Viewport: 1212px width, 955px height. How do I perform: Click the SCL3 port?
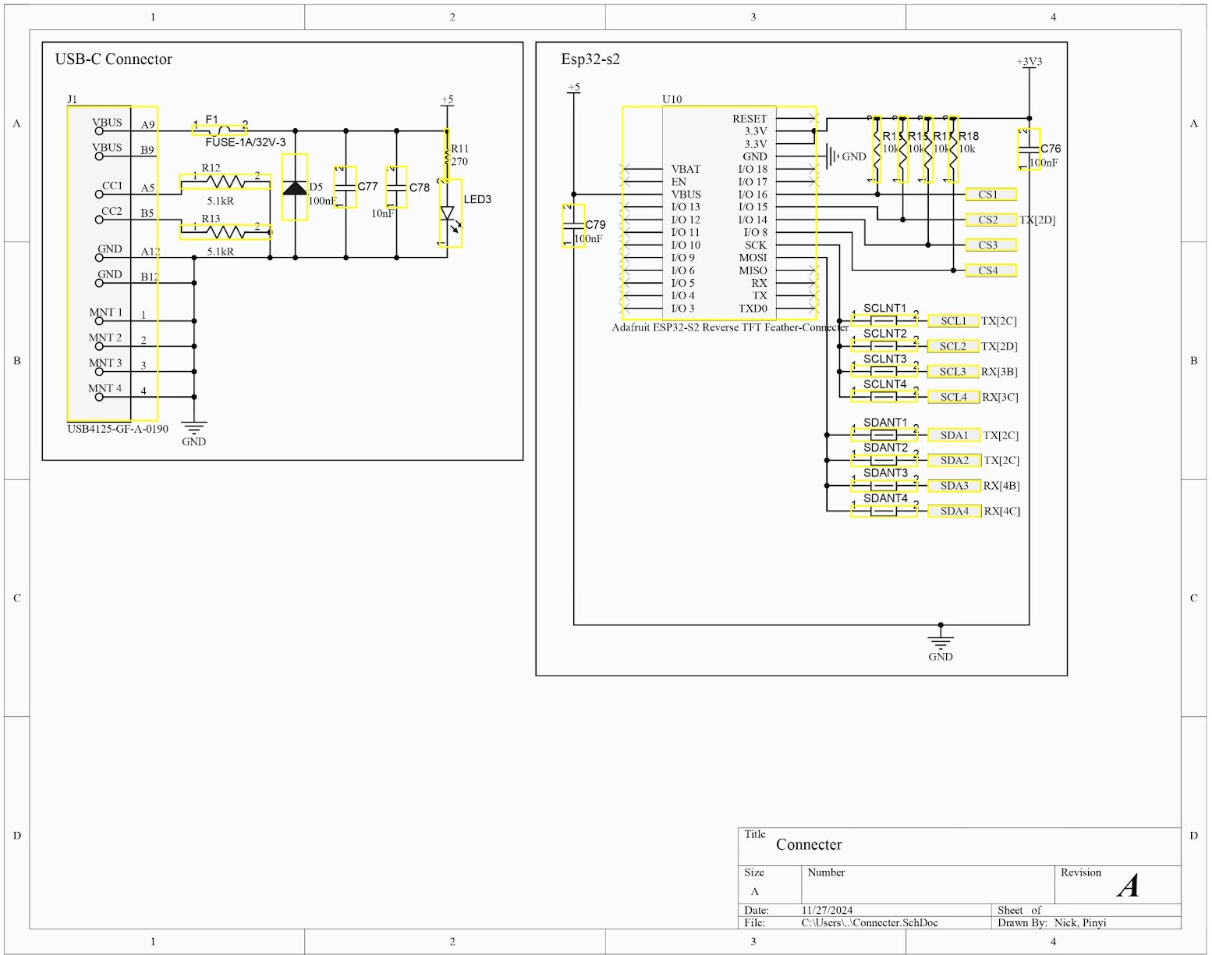[x=954, y=371]
